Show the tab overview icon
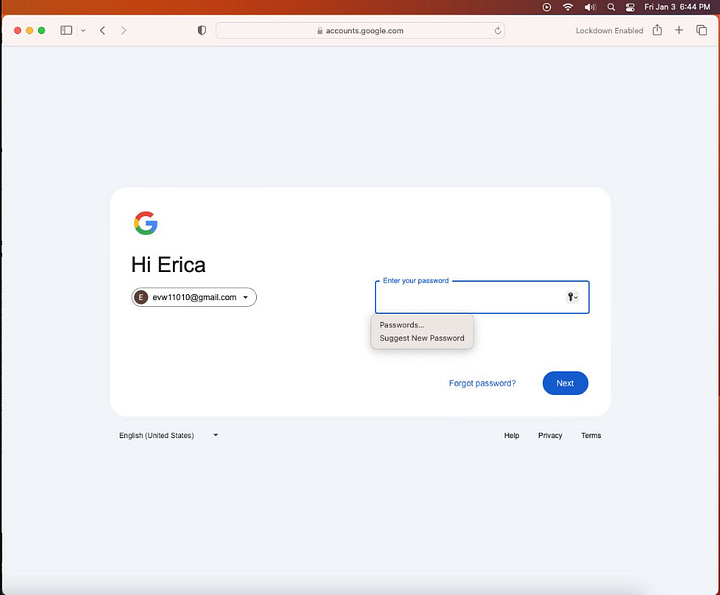The image size is (720, 595). click(x=701, y=30)
